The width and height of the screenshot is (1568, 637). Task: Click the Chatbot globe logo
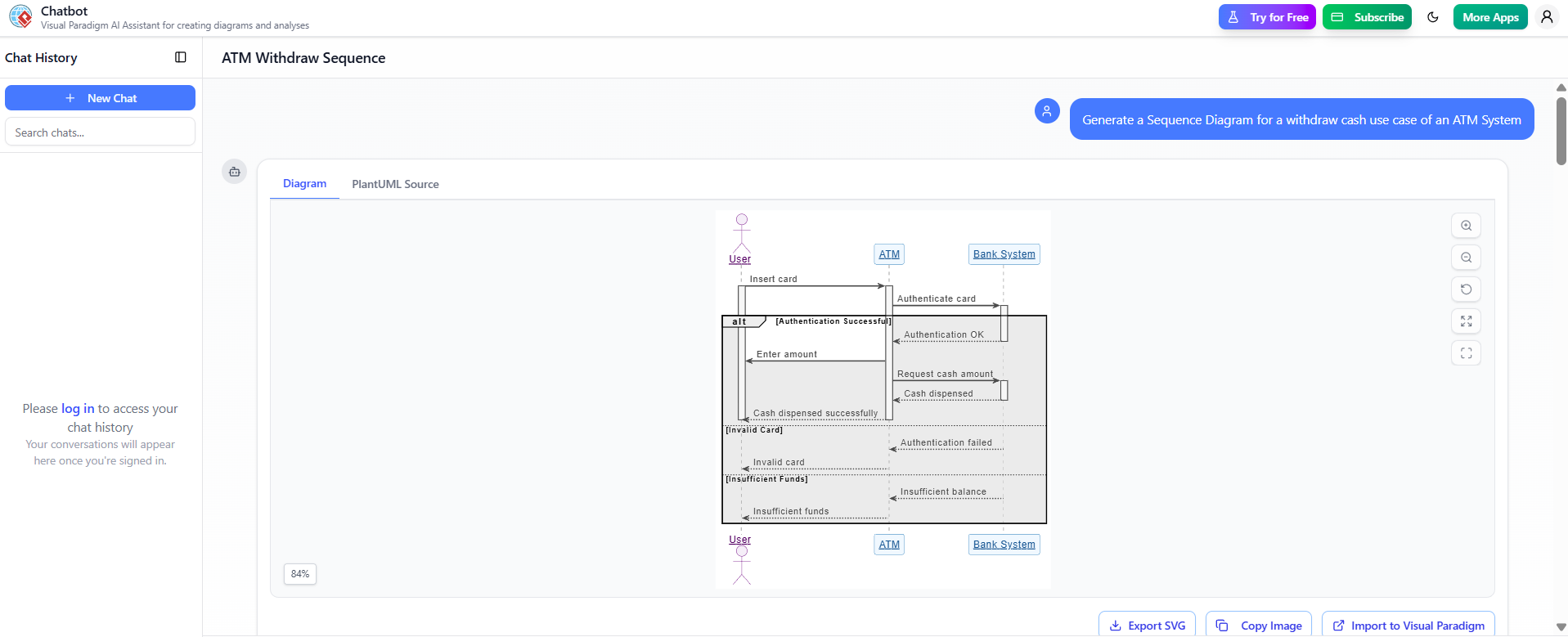[20, 16]
